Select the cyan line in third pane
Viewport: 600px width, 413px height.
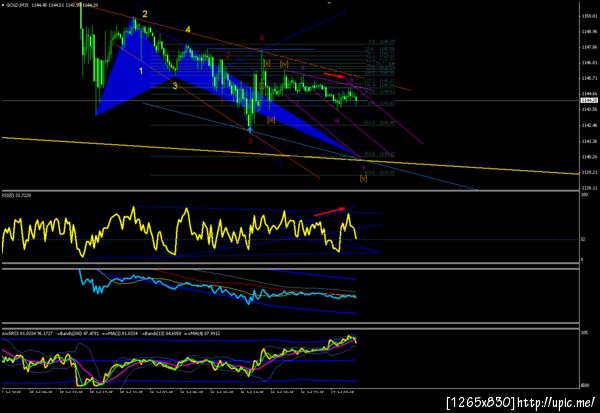(218, 288)
